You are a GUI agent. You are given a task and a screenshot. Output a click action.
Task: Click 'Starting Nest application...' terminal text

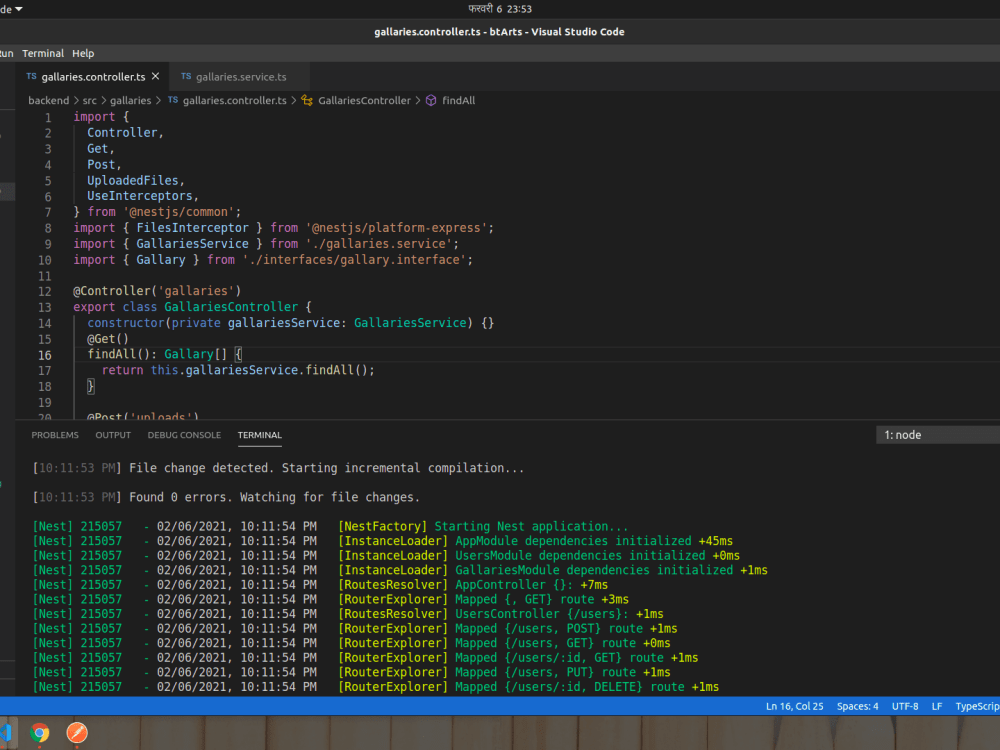(x=531, y=526)
